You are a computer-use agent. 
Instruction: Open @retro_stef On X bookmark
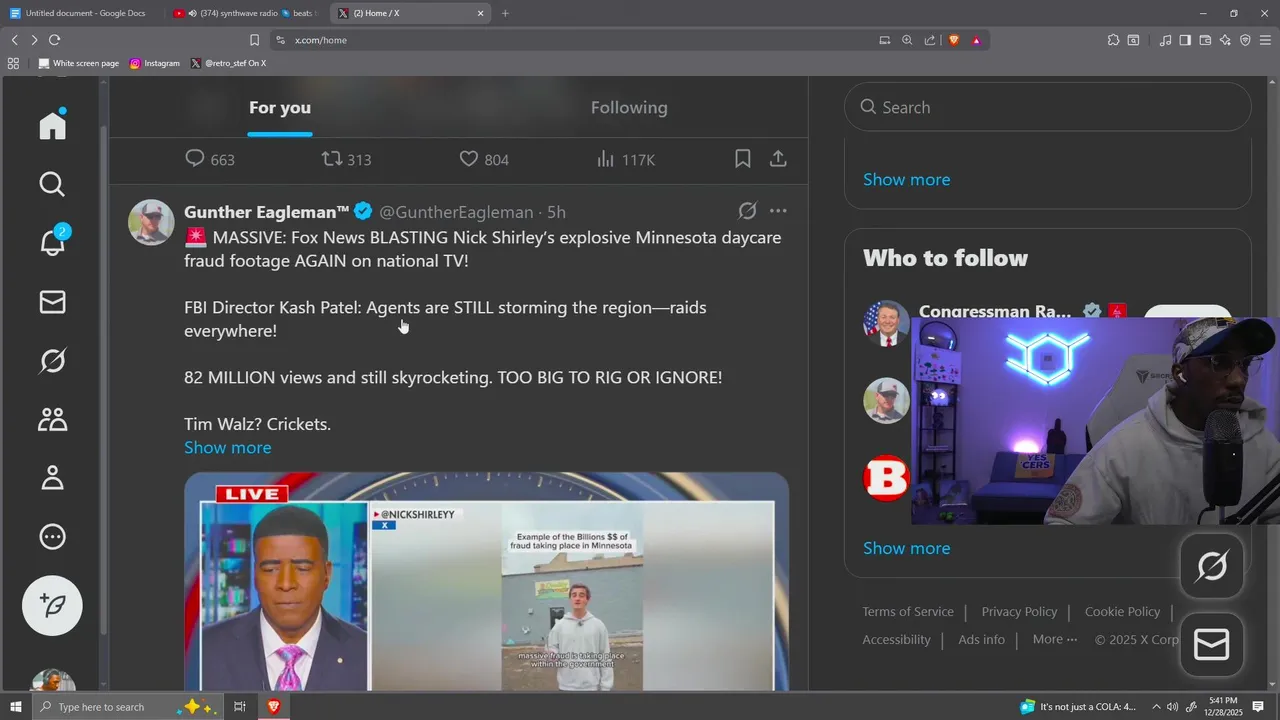tap(228, 63)
